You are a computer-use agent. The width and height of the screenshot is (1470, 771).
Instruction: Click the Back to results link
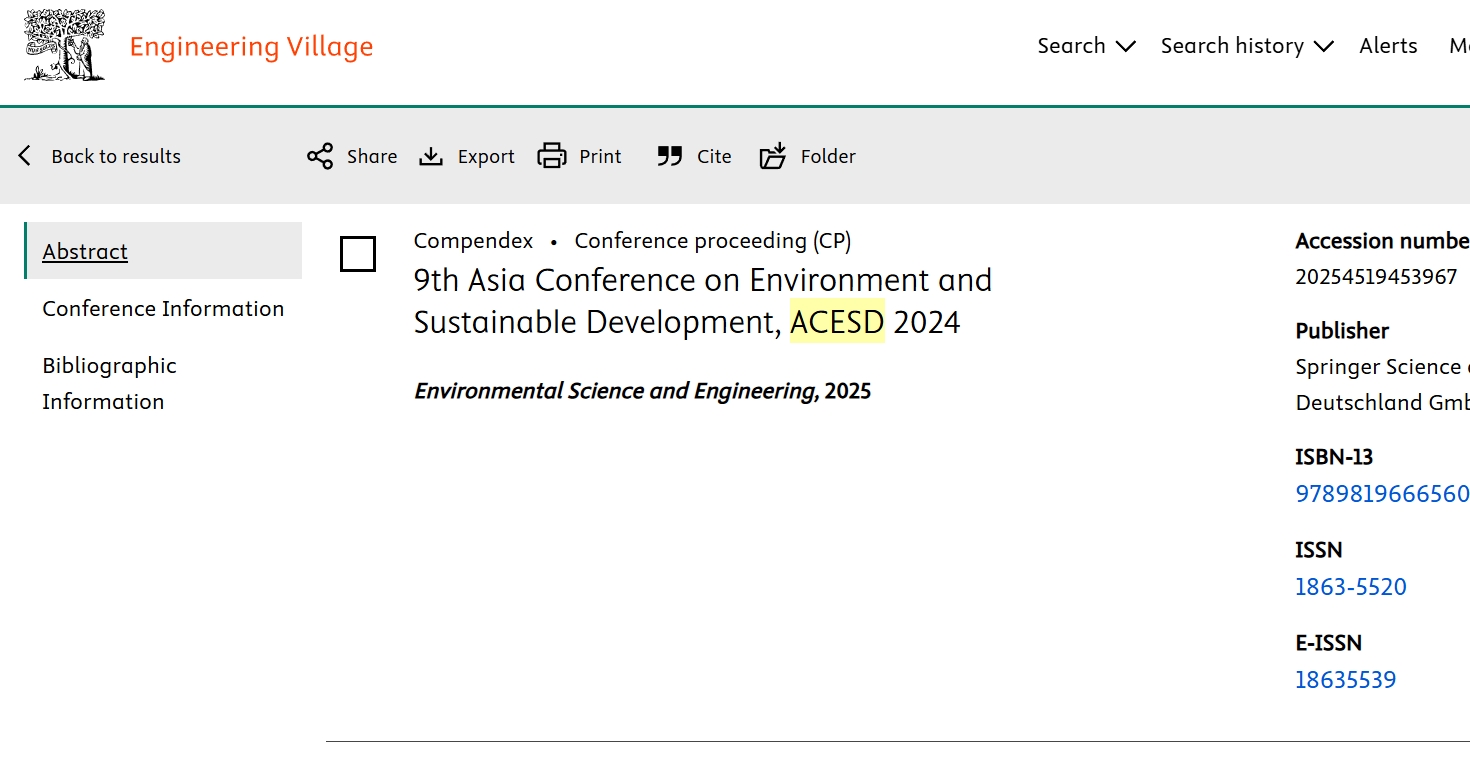[x=116, y=156]
